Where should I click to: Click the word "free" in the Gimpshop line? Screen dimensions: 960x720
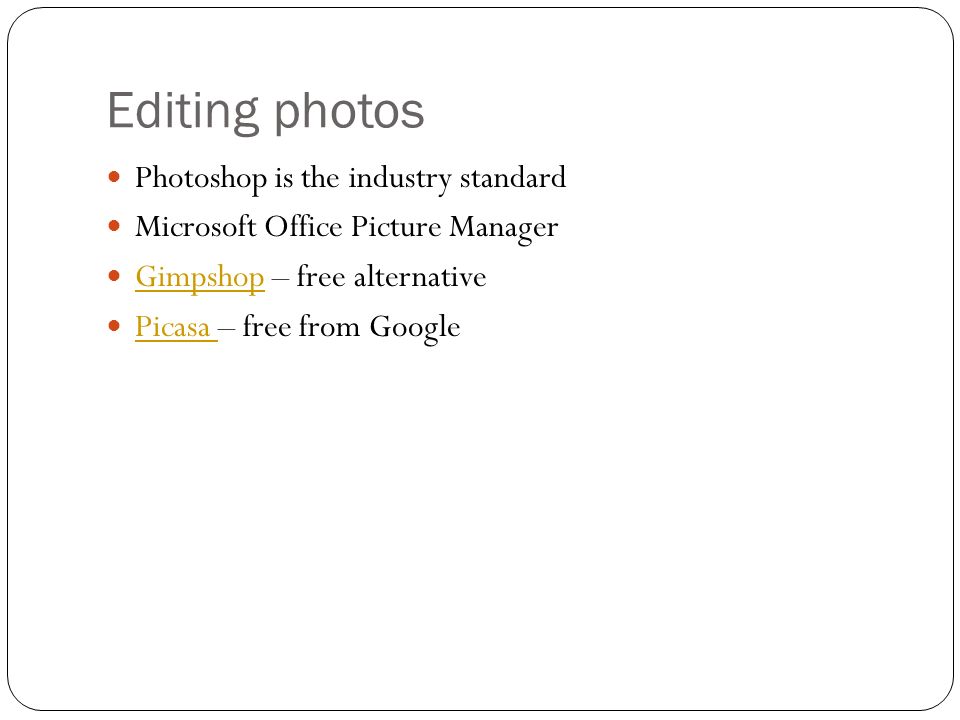(x=321, y=277)
